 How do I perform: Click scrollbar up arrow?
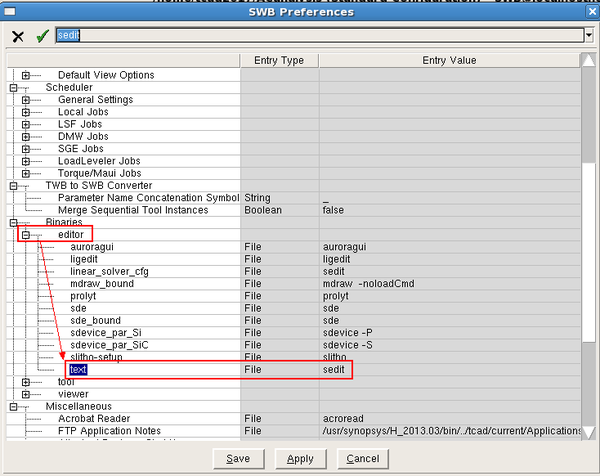point(589,60)
